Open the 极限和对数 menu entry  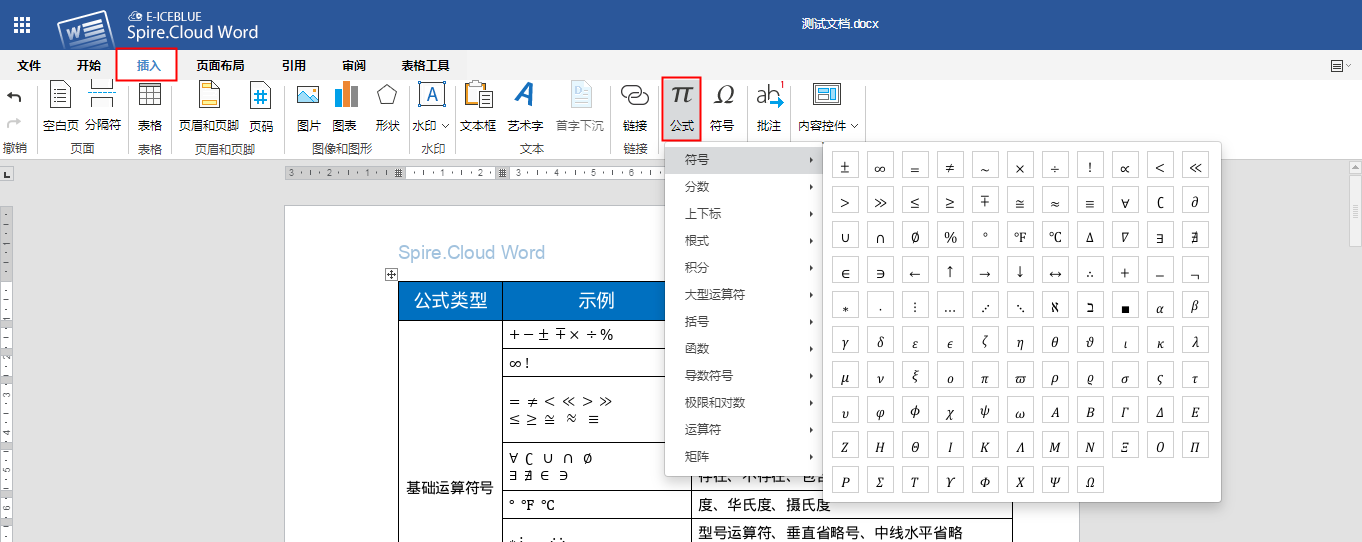point(744,403)
